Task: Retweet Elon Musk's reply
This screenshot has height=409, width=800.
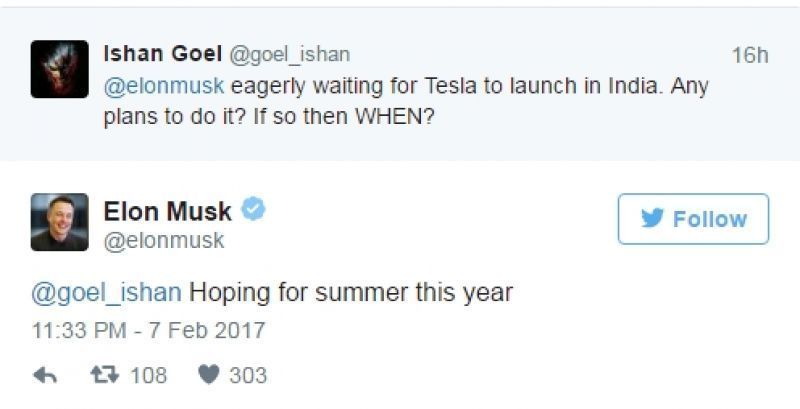Action: pos(102,376)
